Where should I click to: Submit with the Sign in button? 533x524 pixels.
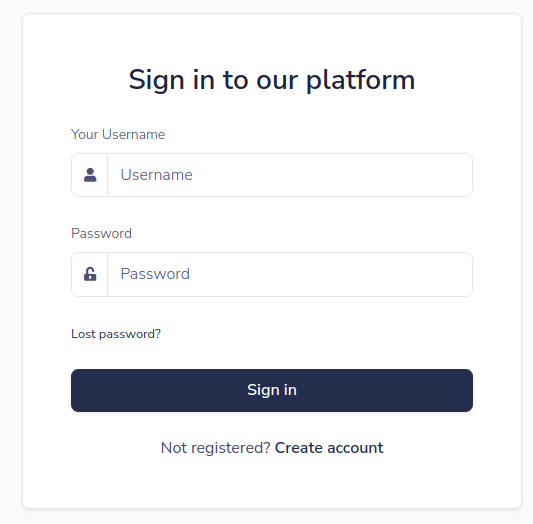272,390
